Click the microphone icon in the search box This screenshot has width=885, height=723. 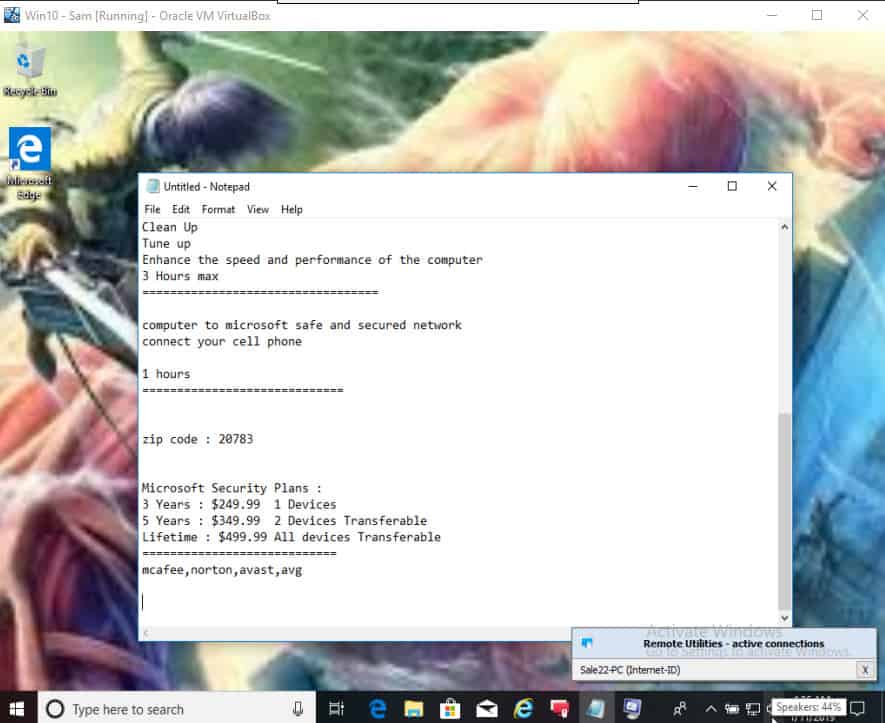pyautogui.click(x=298, y=709)
